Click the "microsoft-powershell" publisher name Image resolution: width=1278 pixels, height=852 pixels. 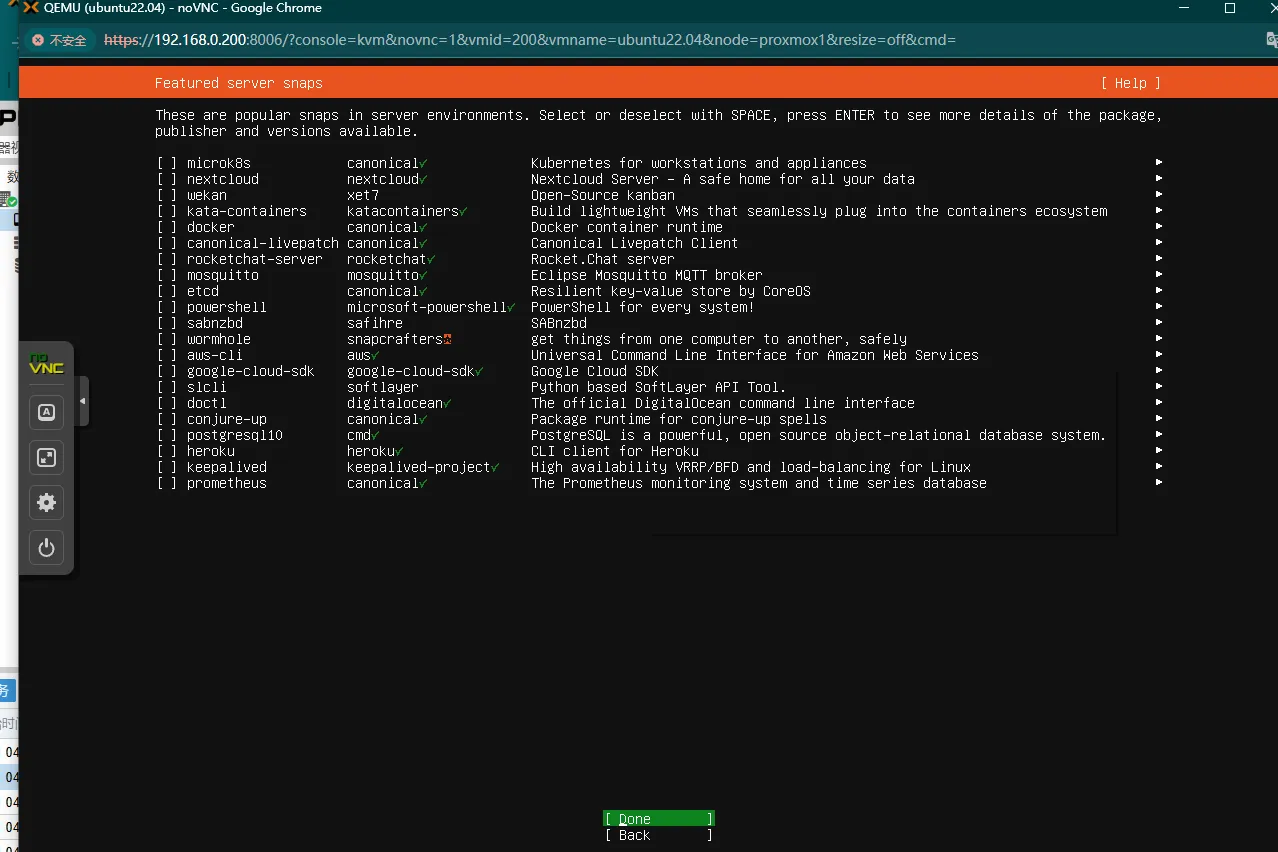coord(427,307)
